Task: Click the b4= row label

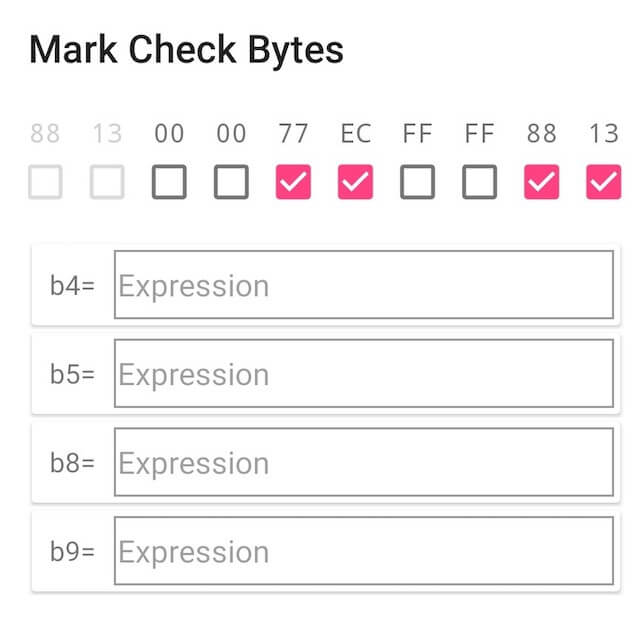Action: click(72, 285)
